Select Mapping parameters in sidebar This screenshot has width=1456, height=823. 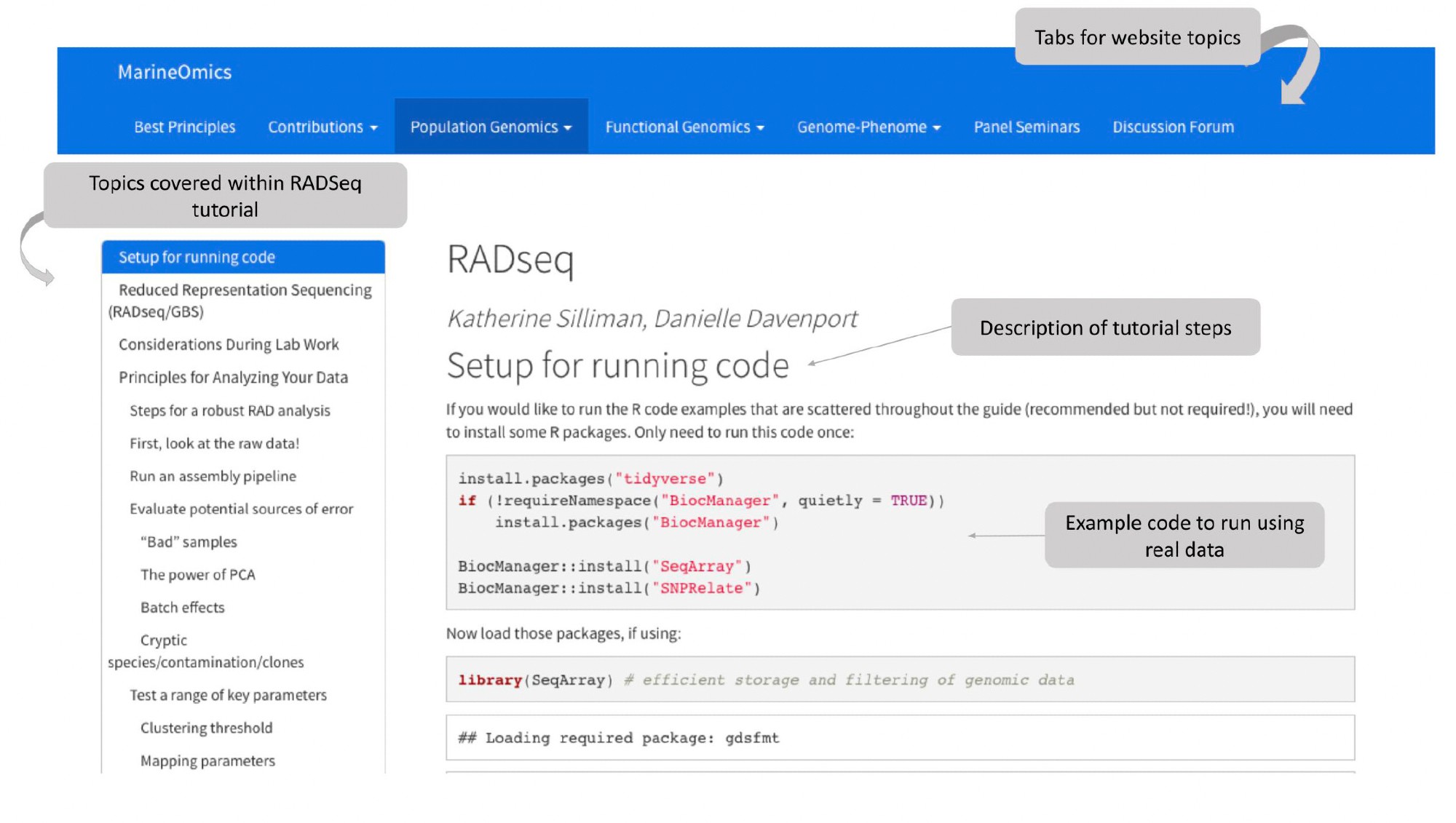point(207,761)
